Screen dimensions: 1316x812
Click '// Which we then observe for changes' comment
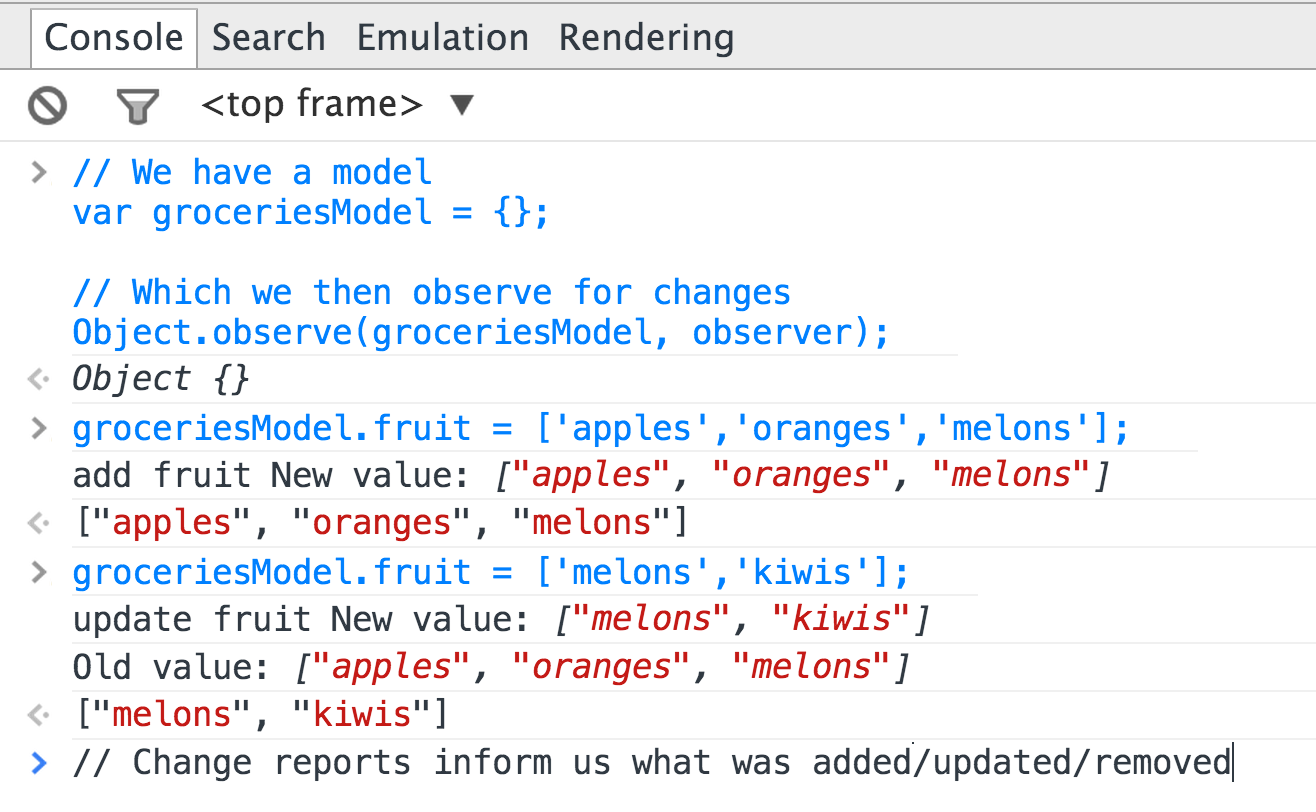pyautogui.click(x=432, y=293)
